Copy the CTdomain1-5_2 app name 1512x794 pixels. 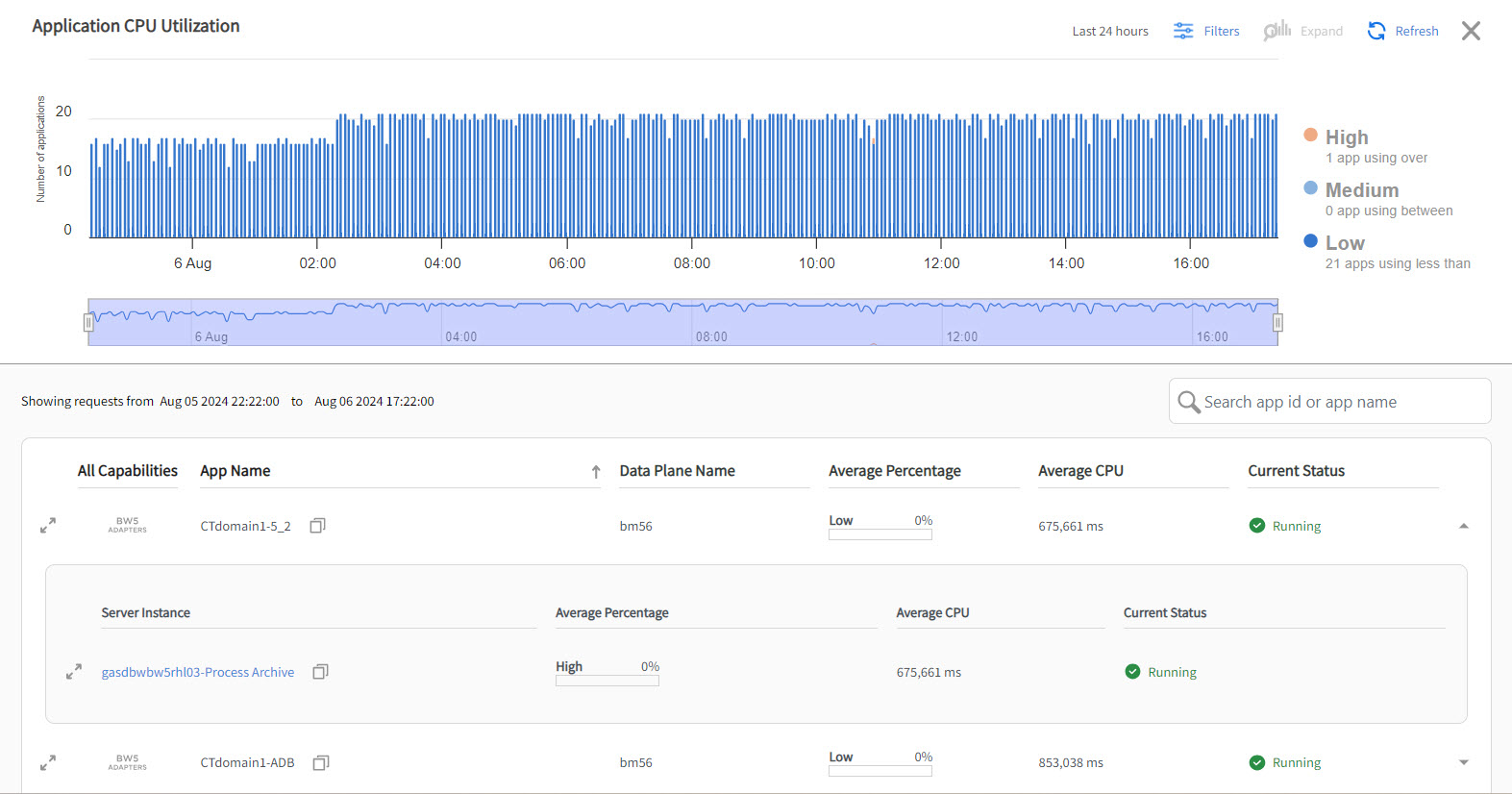point(317,526)
